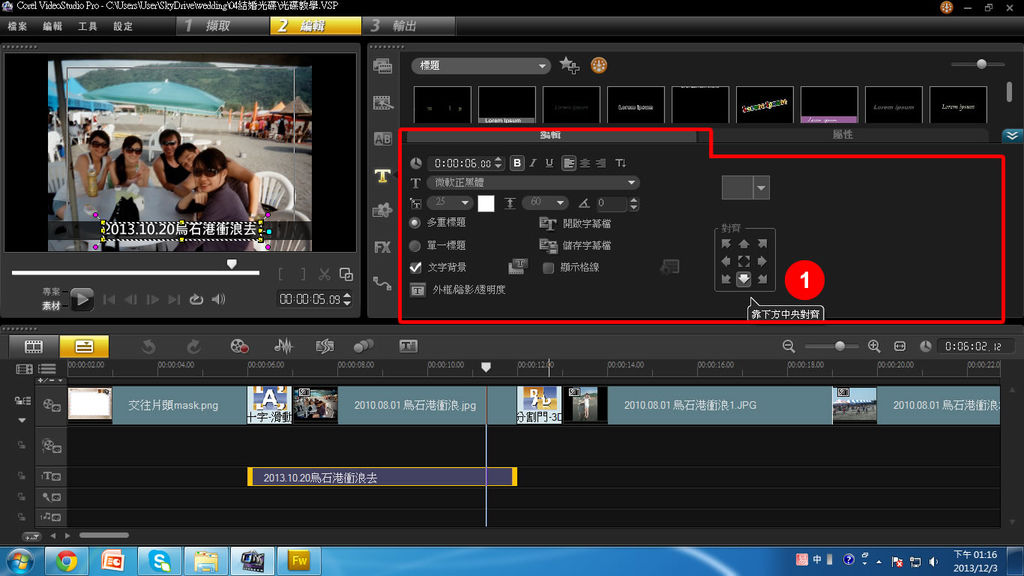Open the Path library icon

383,283
